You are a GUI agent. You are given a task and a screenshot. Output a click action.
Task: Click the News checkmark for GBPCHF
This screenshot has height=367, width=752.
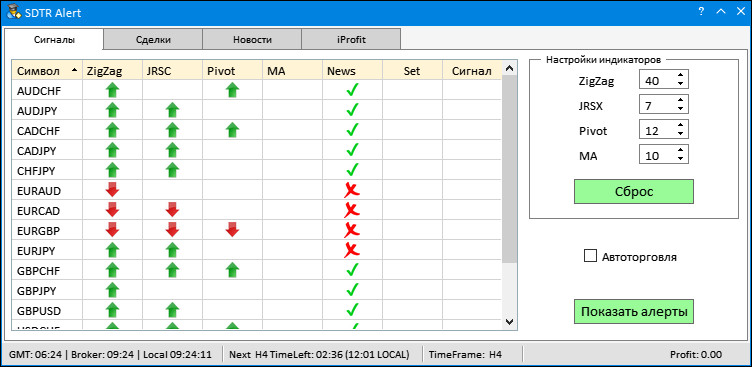pos(352,271)
